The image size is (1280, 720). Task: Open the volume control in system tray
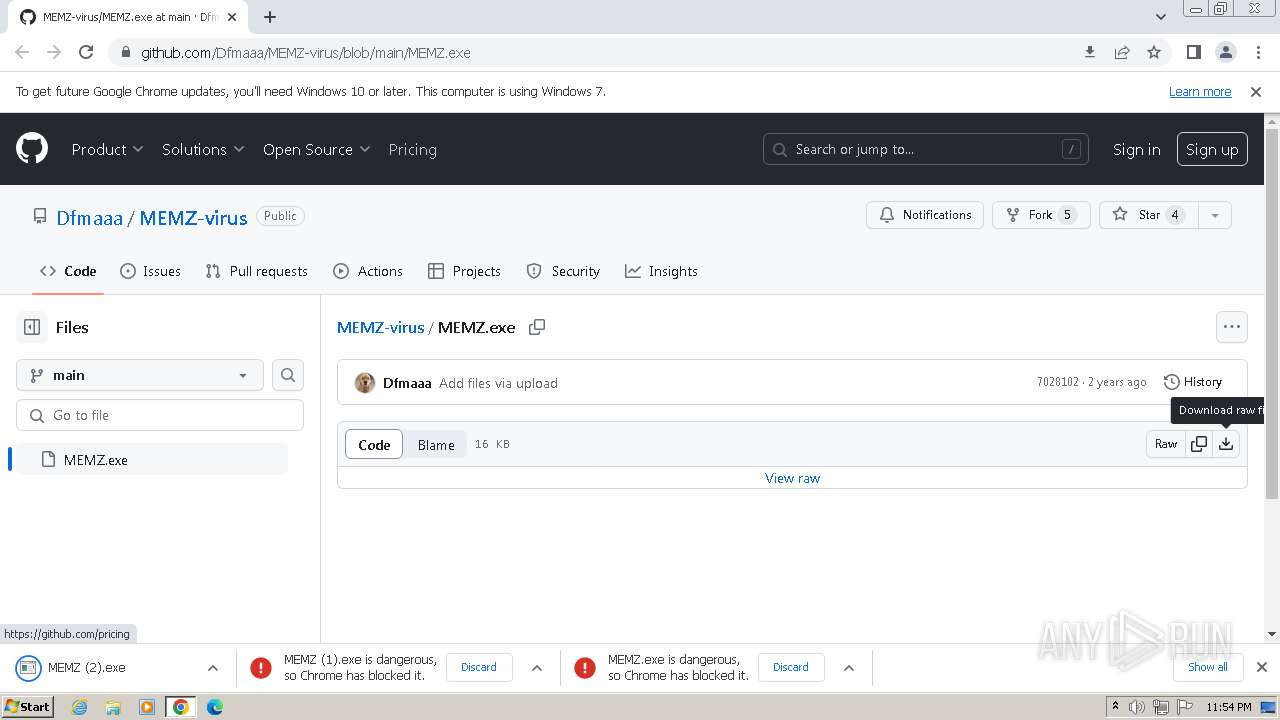pos(1137,707)
